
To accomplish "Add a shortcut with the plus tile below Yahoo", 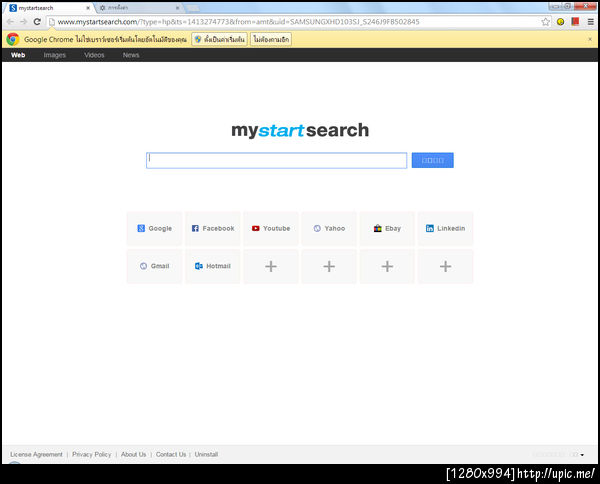I will [329, 266].
